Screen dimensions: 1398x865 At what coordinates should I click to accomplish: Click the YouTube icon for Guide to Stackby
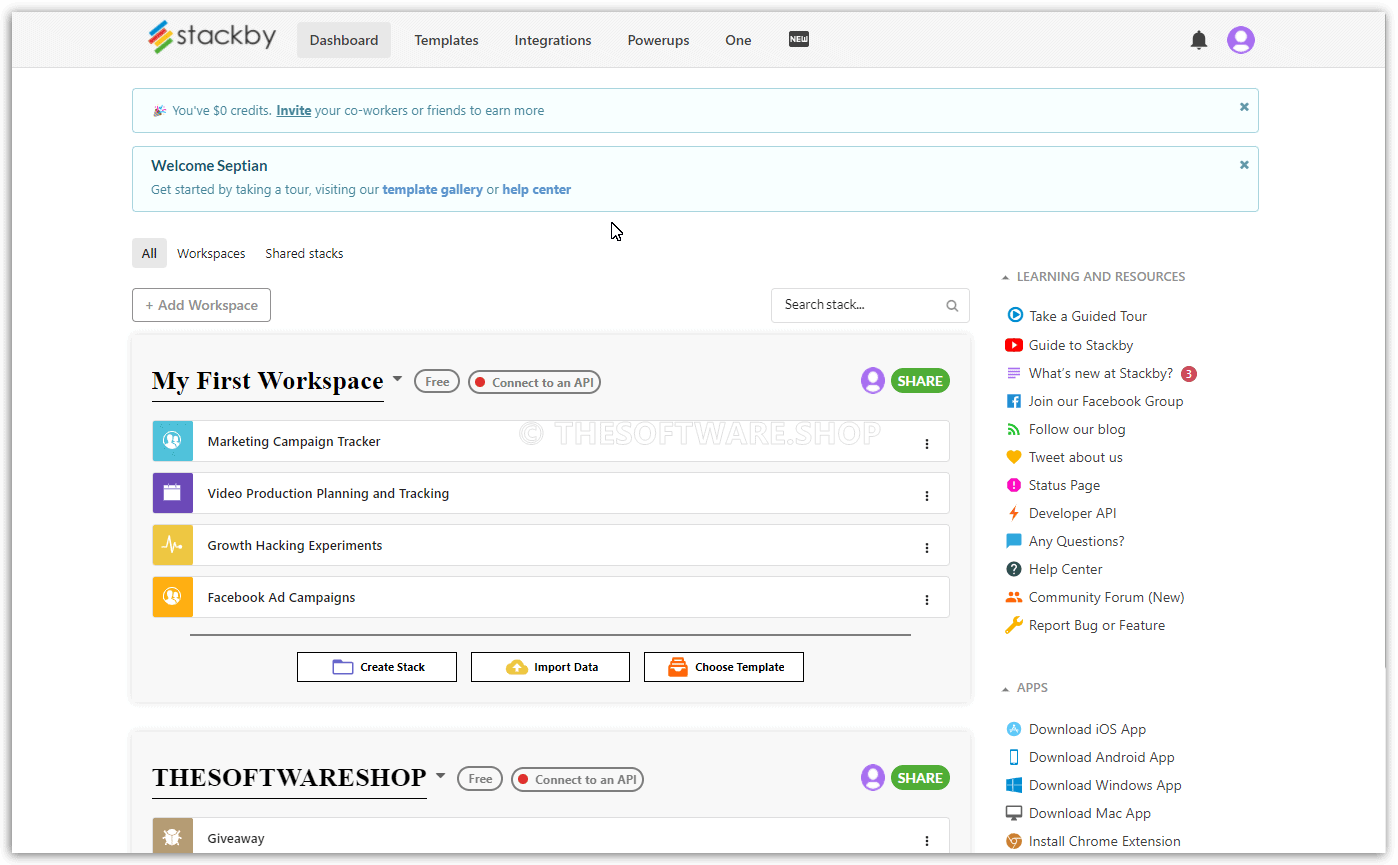pos(1014,345)
